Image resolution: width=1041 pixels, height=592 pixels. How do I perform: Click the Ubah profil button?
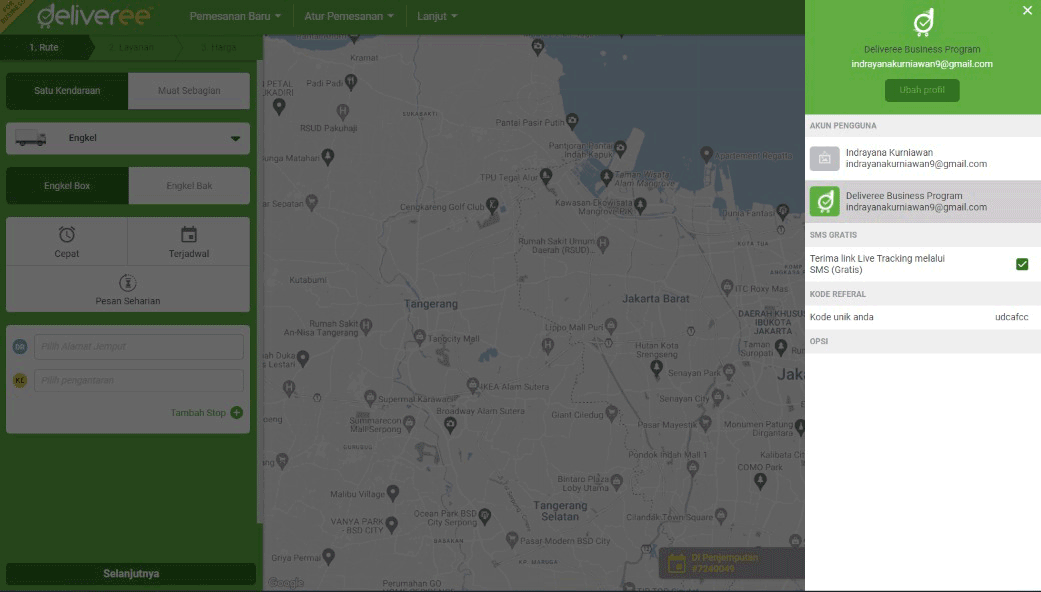click(x=921, y=90)
